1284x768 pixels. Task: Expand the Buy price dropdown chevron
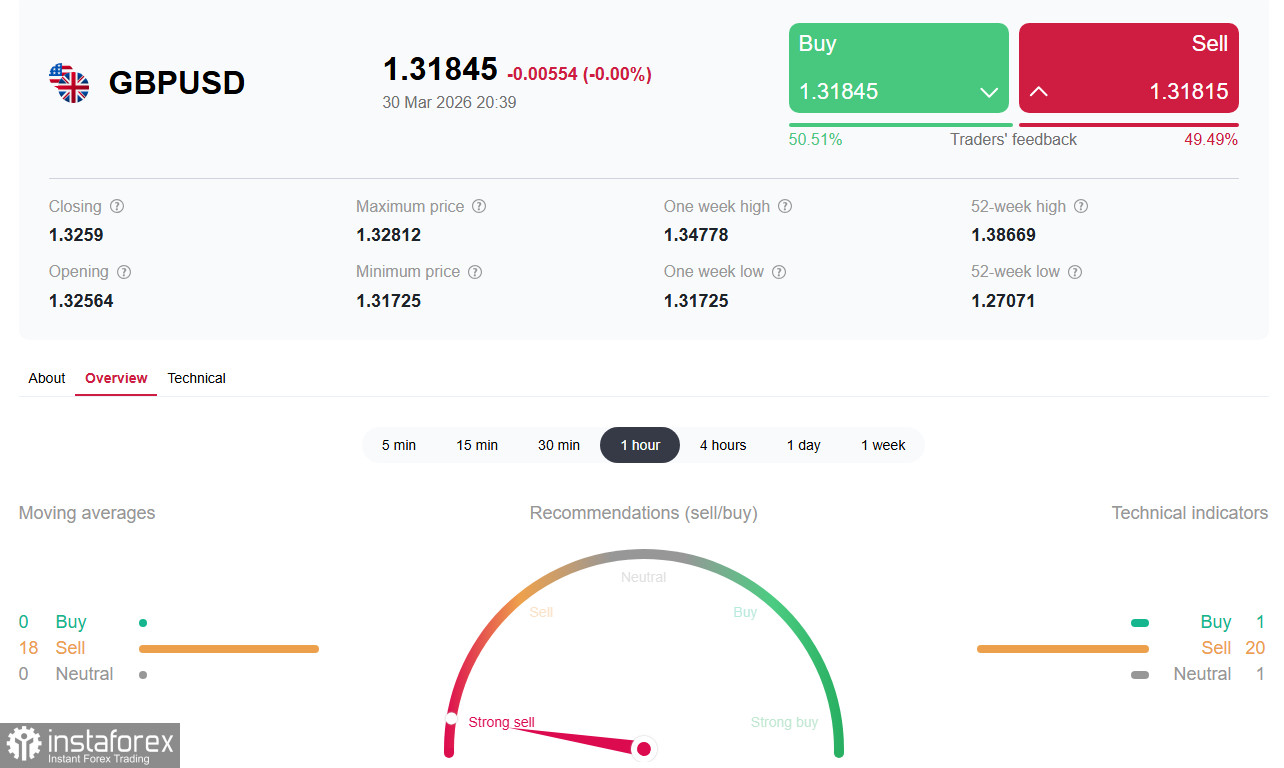(989, 92)
